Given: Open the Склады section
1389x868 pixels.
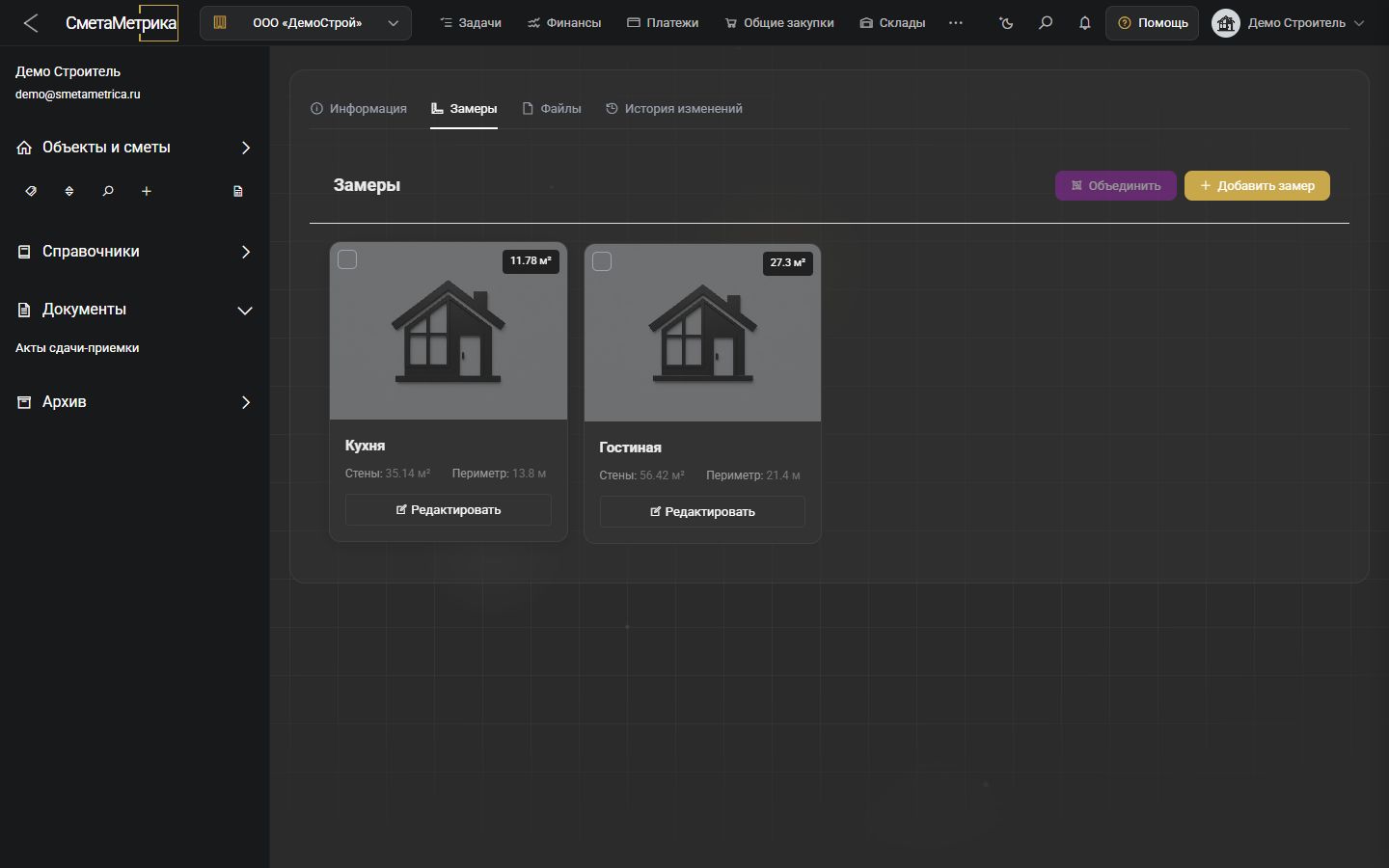Looking at the screenshot, I should point(892,23).
